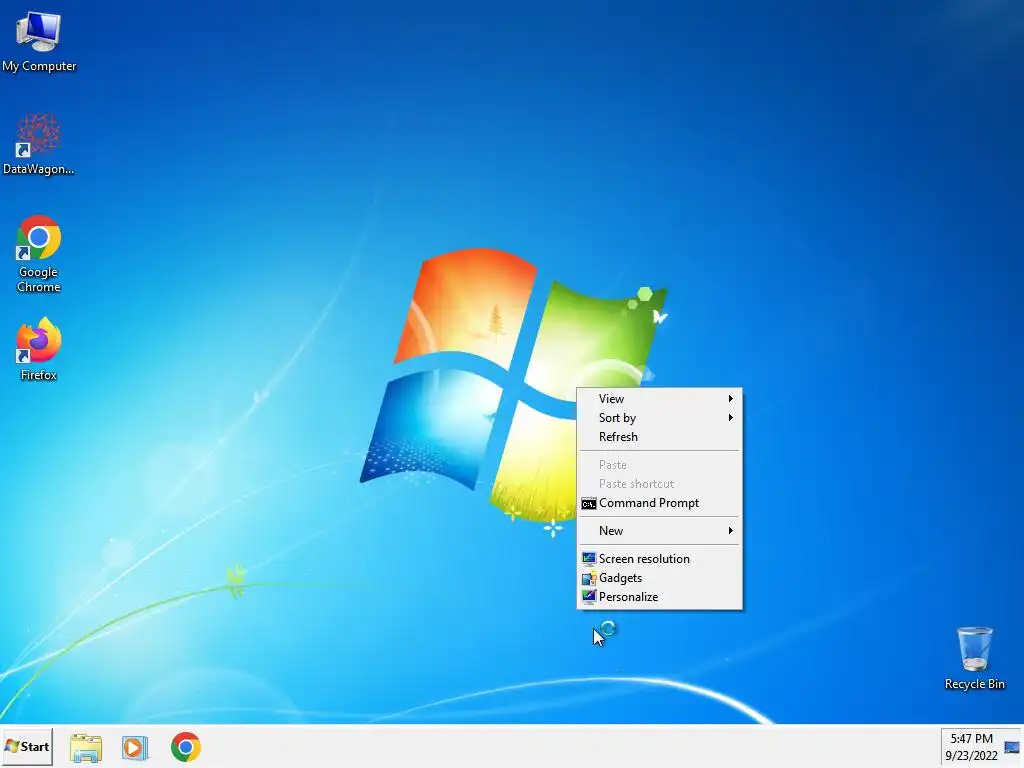Open Windows Explorer from the taskbar
Screen dimensions: 1024x768
coord(86,748)
